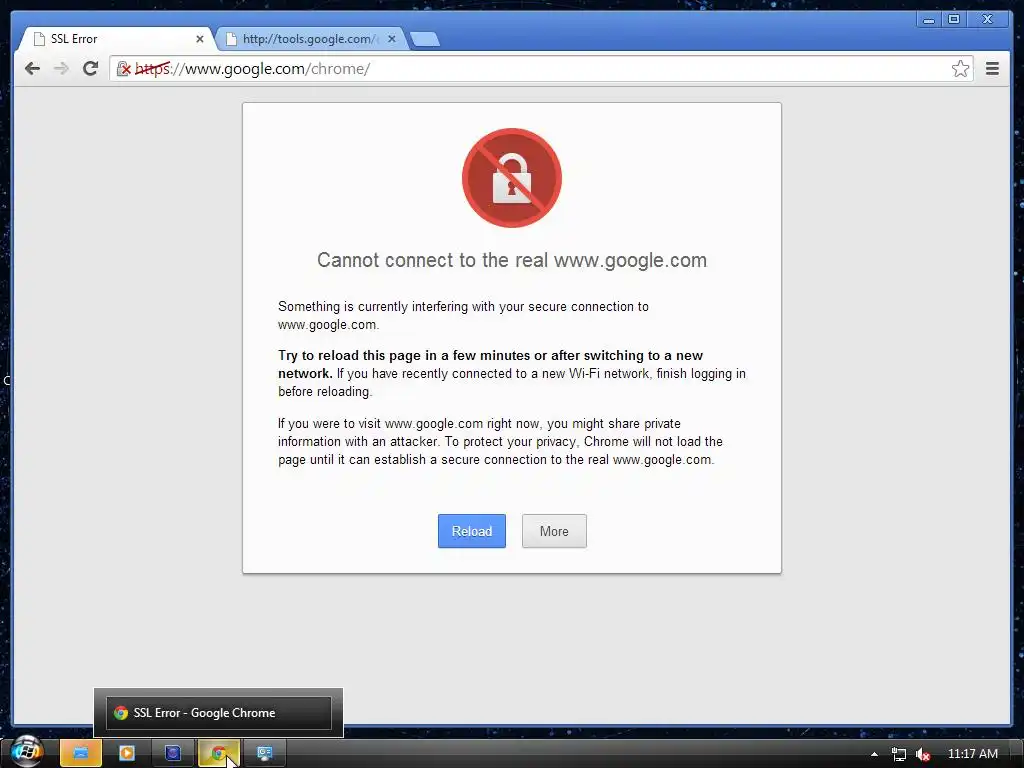Click the network status tray icon
Screen dimensions: 1024x768
click(899, 754)
